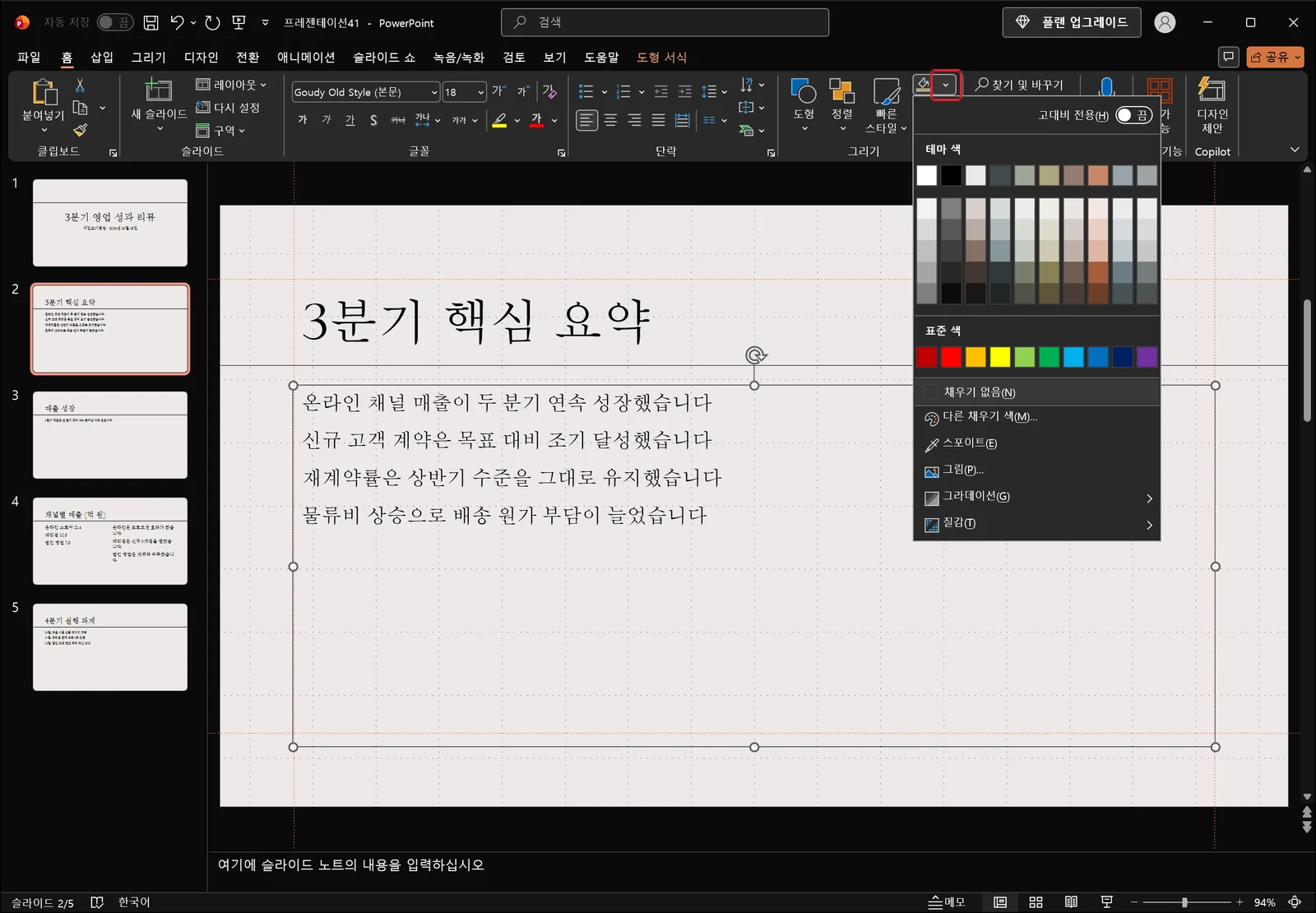Expand the Texture submenu

(x=1036, y=523)
